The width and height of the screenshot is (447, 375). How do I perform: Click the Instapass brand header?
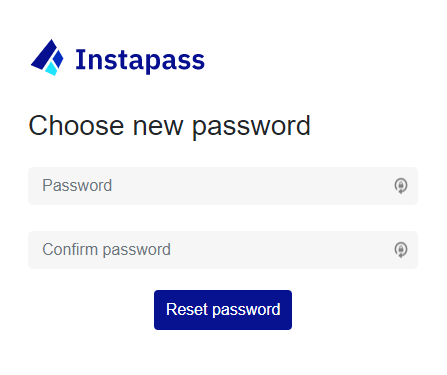(118, 58)
